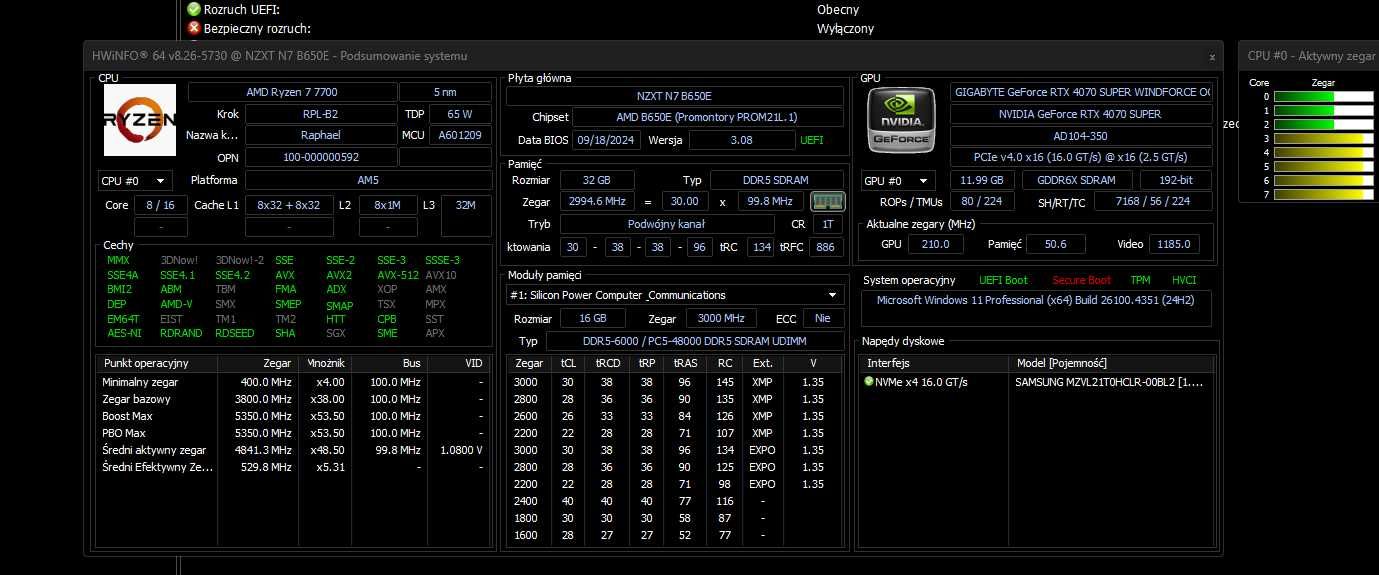Click the AMD B650E chipset field

coord(707,118)
